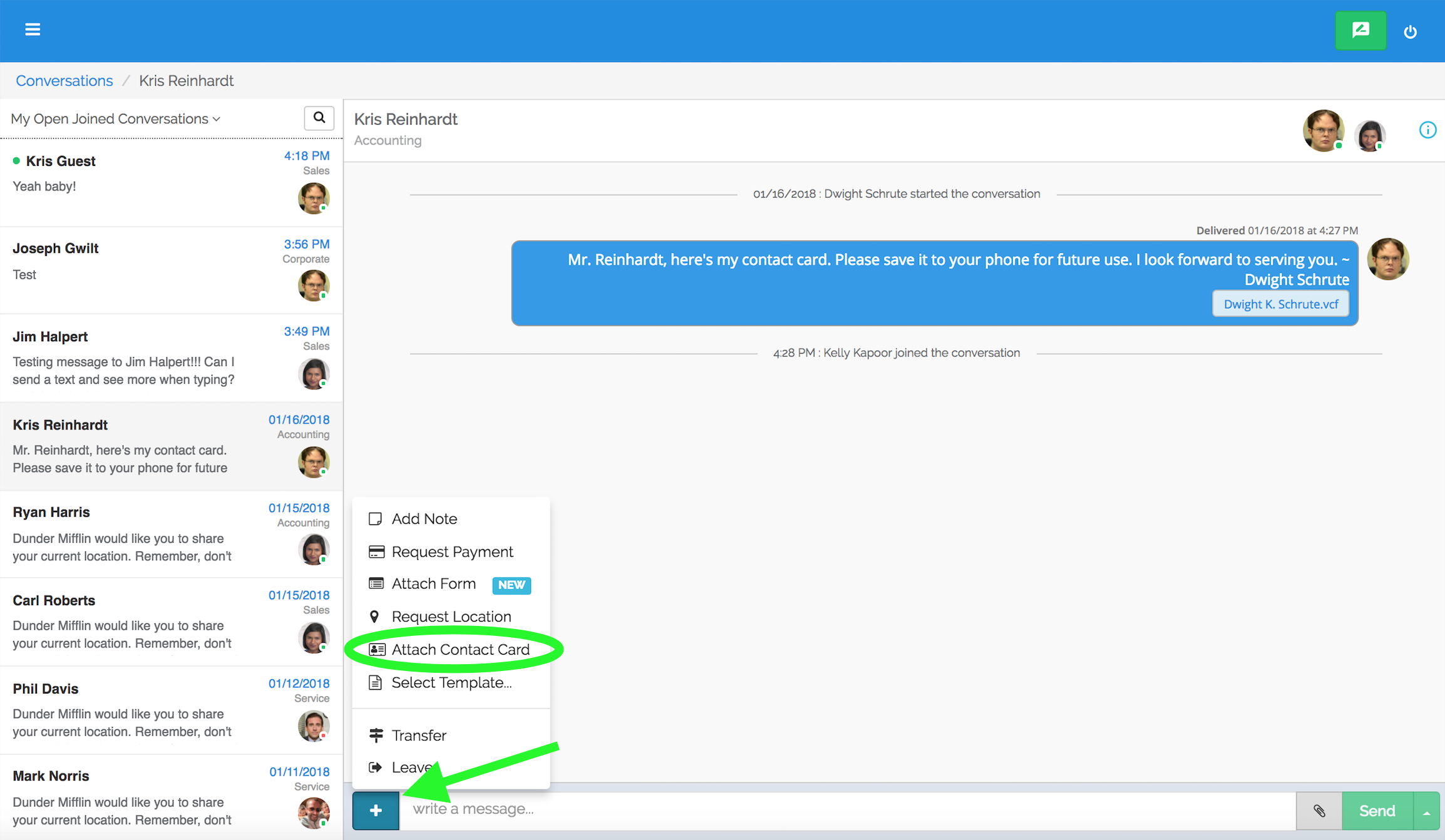The width and height of the screenshot is (1445, 840).
Task: Click the green new conversation icon
Action: [1360, 30]
